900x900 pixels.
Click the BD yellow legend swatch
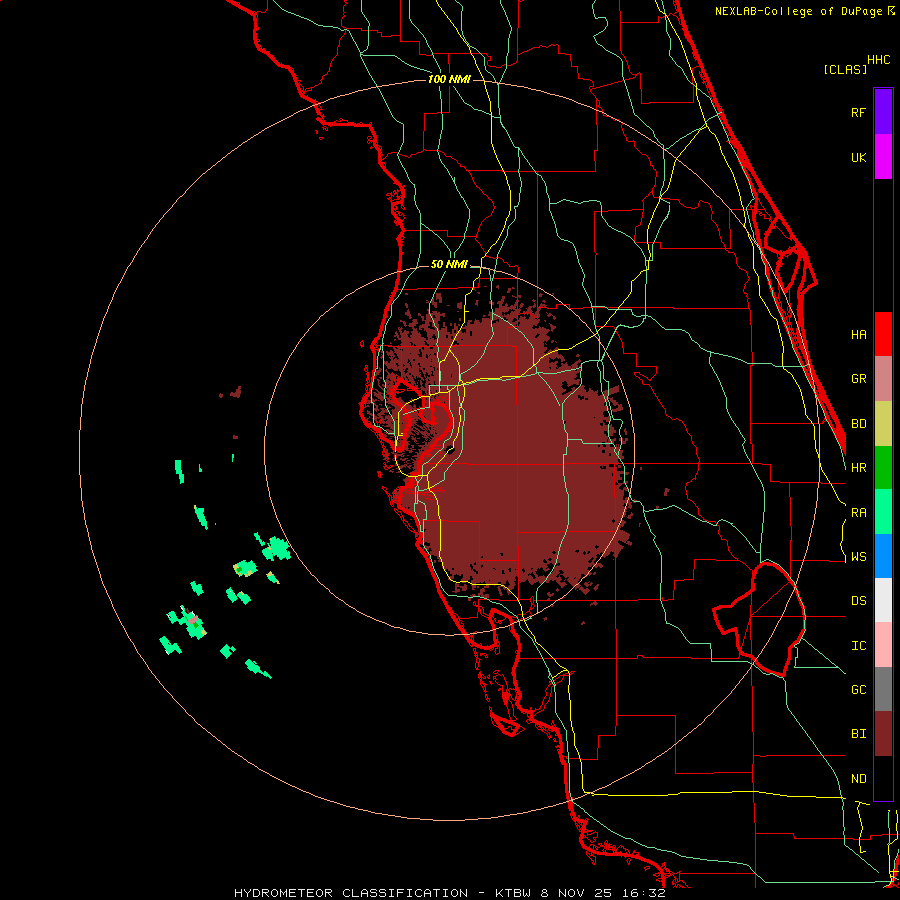point(883,424)
